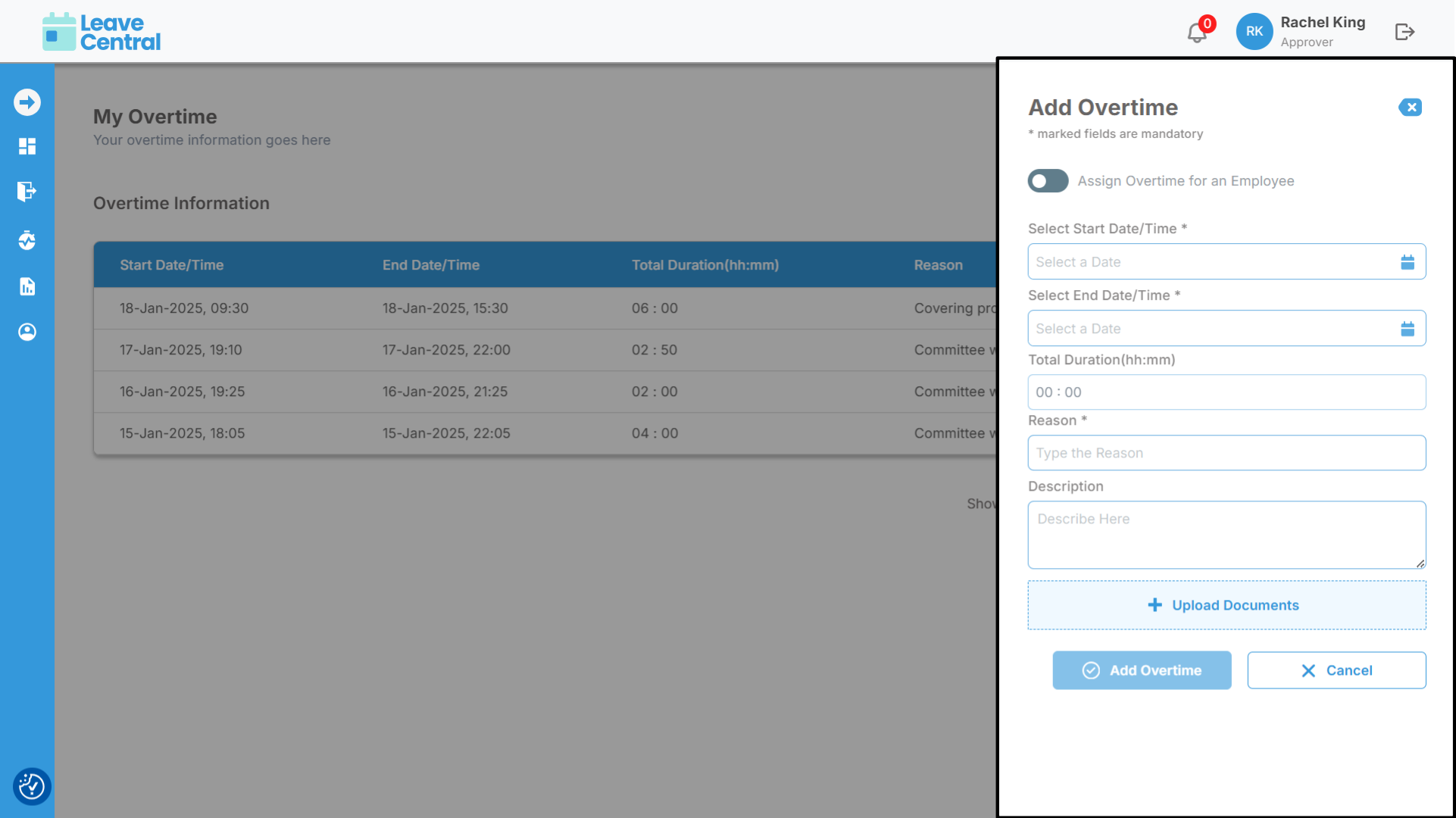Open start date calendar picker icon

(x=1408, y=262)
